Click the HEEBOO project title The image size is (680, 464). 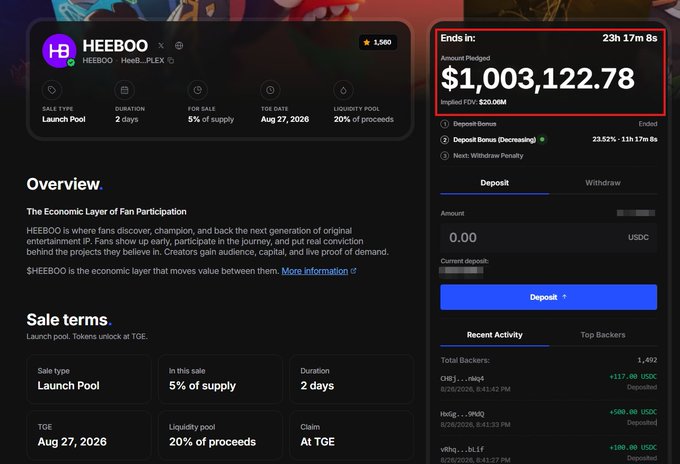click(115, 46)
